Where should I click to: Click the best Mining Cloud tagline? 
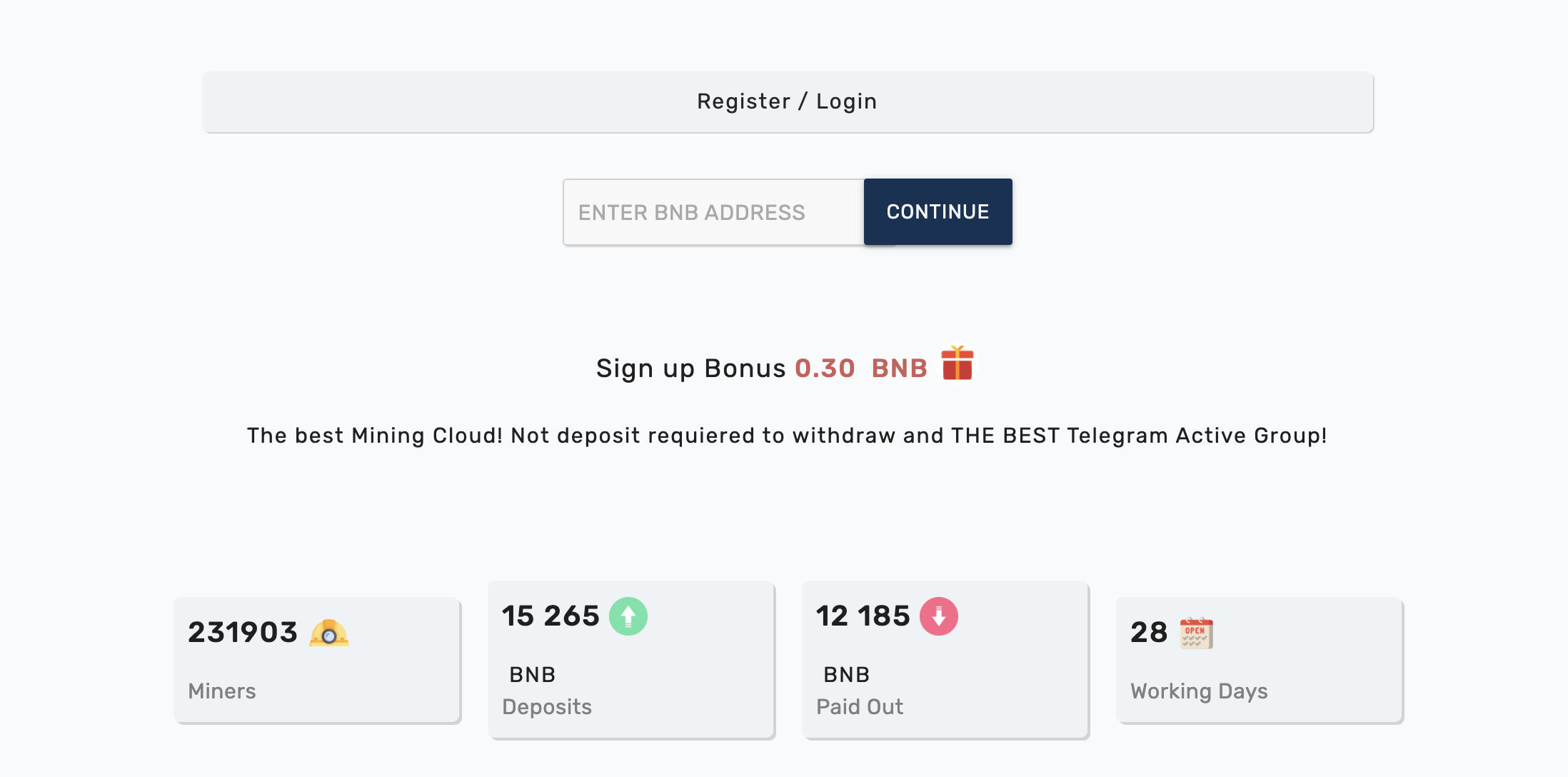[787, 436]
